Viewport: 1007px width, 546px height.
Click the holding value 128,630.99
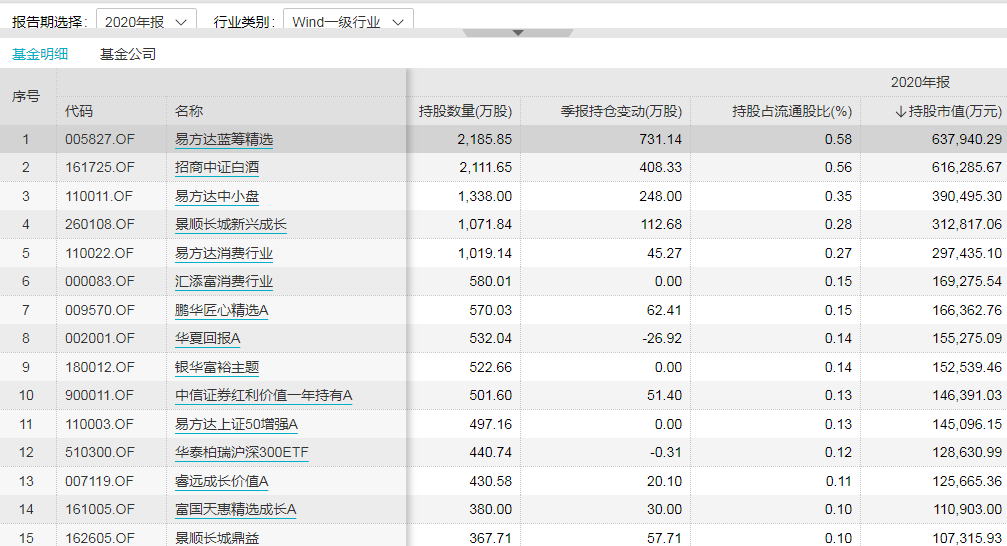point(967,453)
